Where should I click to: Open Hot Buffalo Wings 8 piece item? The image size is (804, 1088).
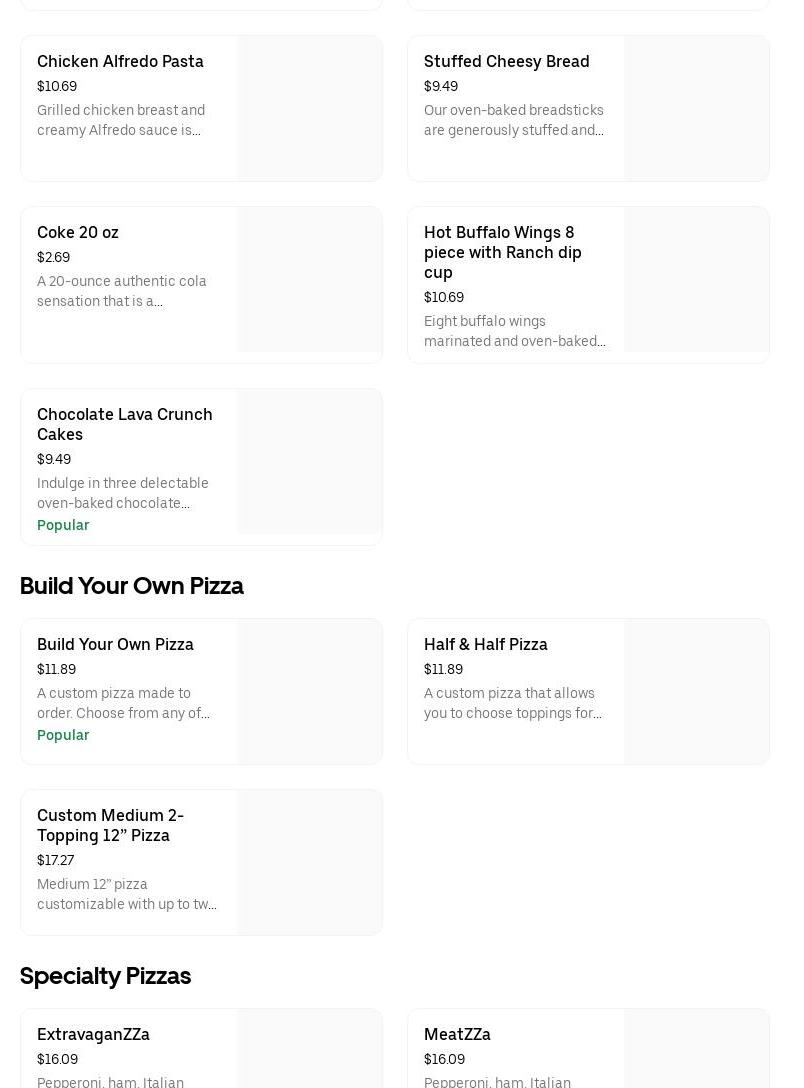[502, 252]
